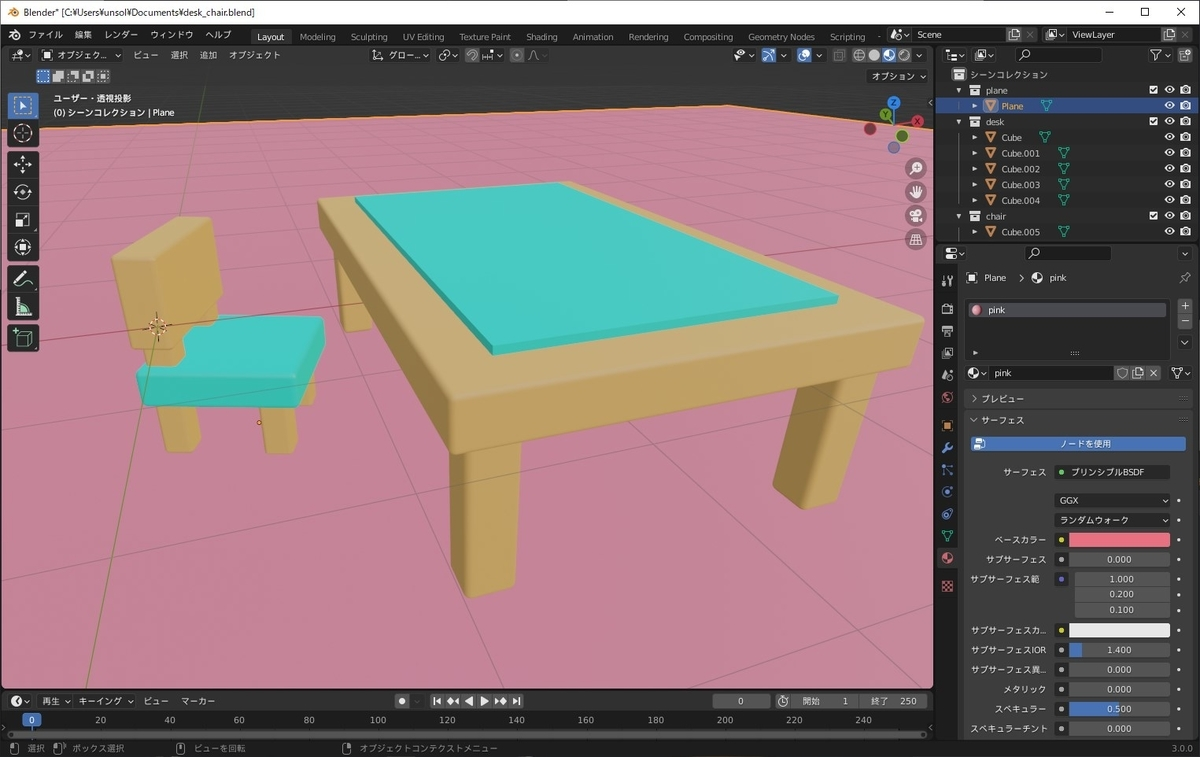Open the Modifier wrench properties tab
The image size is (1200, 757).
tap(947, 447)
